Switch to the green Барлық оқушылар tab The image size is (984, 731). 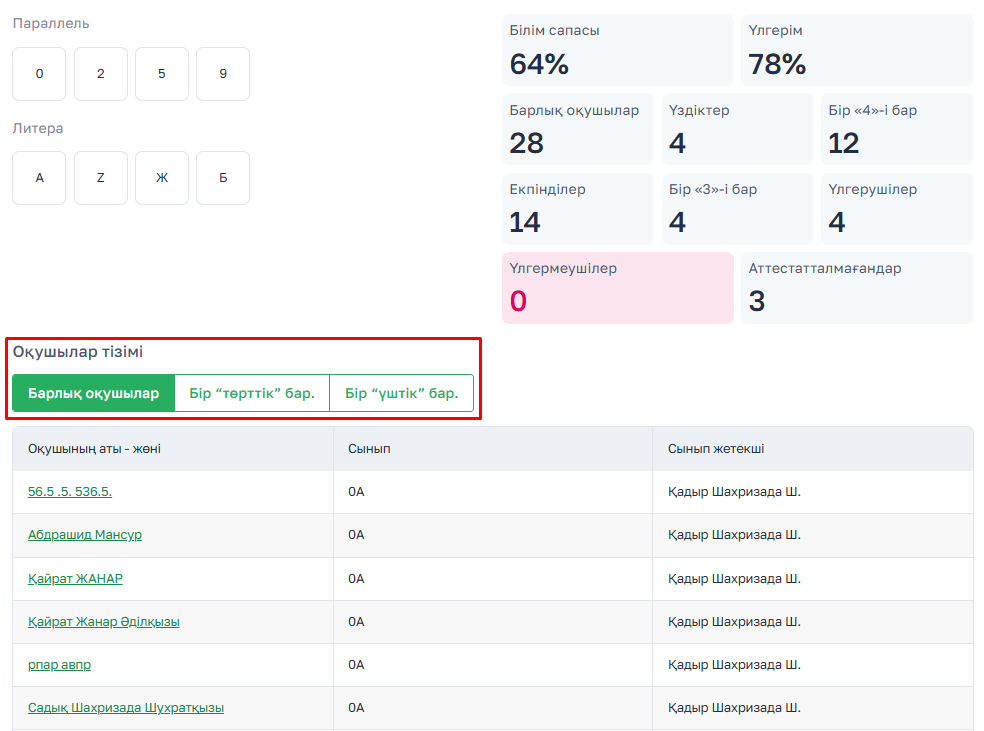[93, 393]
